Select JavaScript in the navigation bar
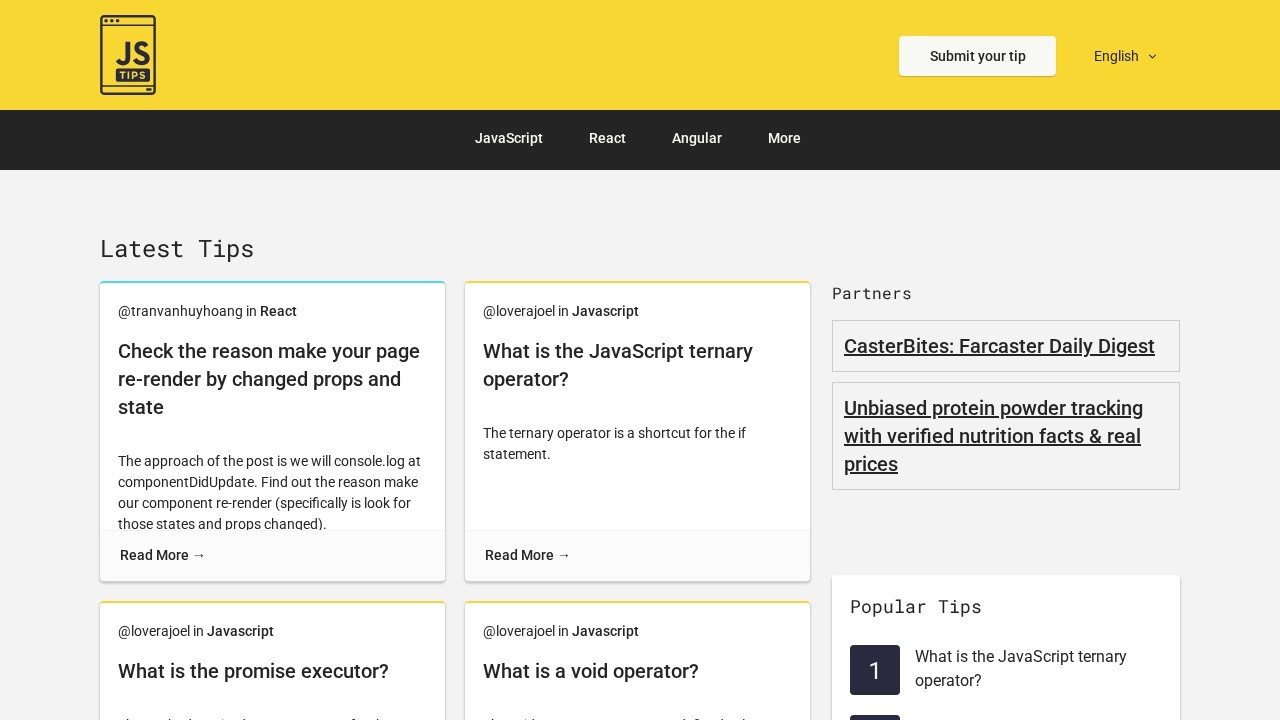This screenshot has width=1280, height=720. (x=508, y=139)
